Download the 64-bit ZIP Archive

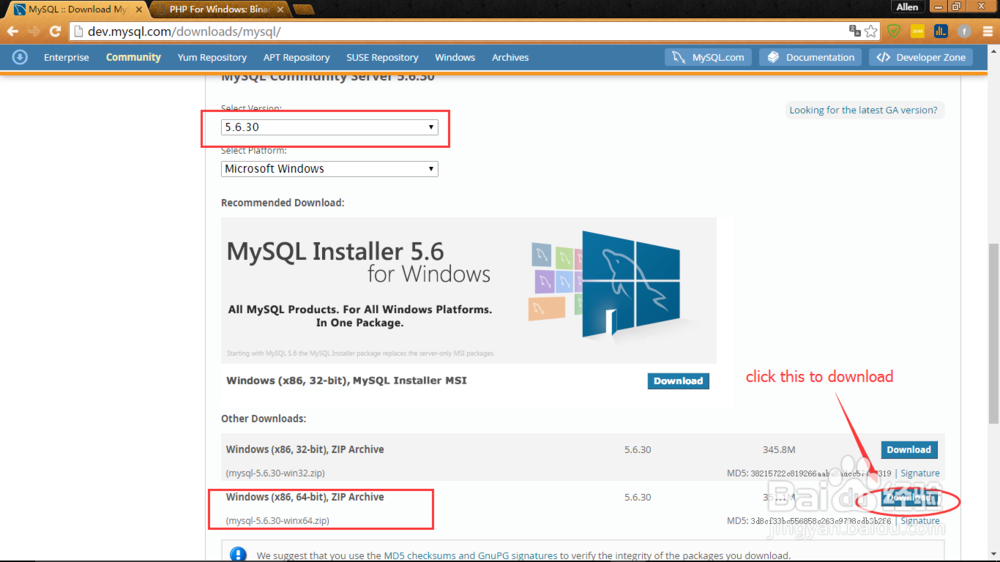(x=909, y=498)
